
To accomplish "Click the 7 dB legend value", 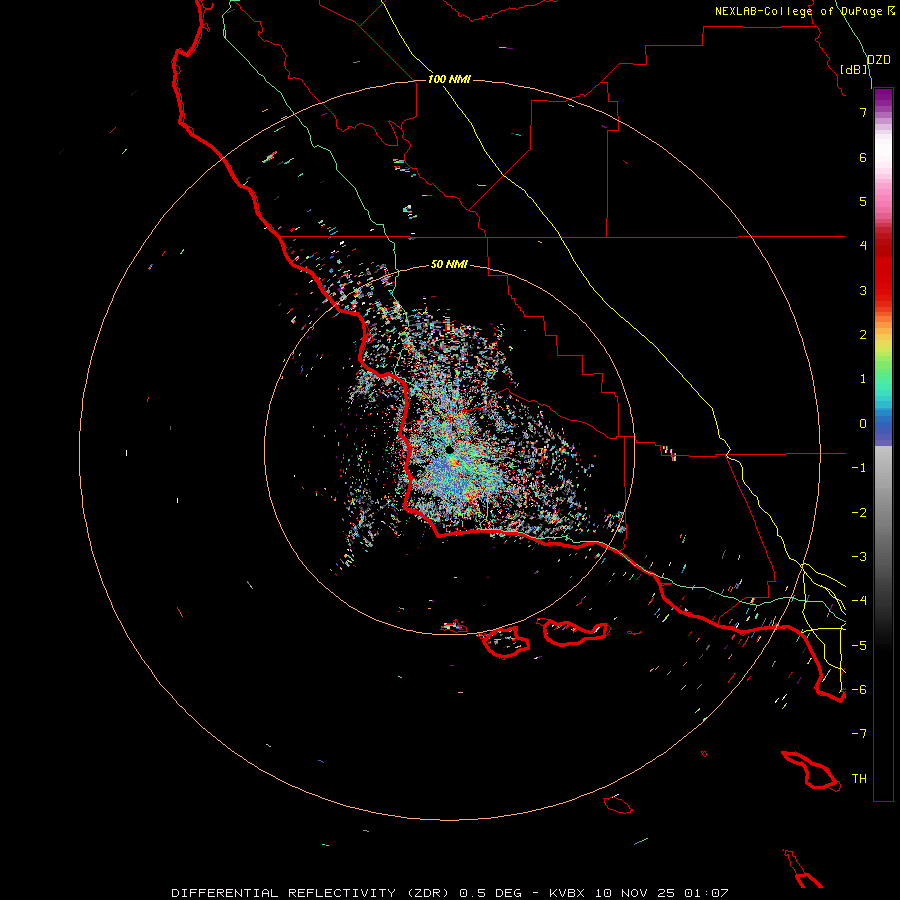I will [x=863, y=112].
